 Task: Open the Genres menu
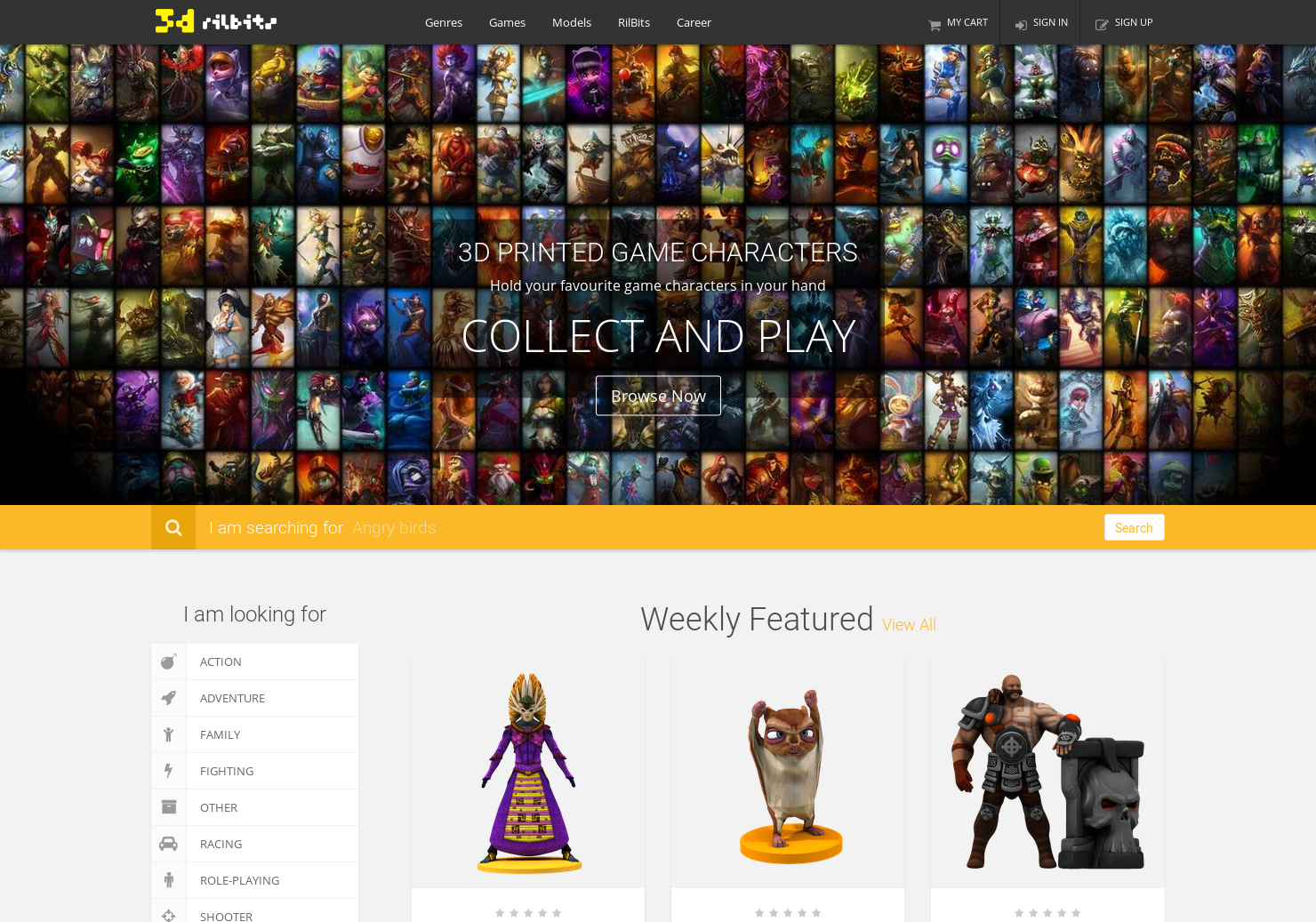click(444, 22)
